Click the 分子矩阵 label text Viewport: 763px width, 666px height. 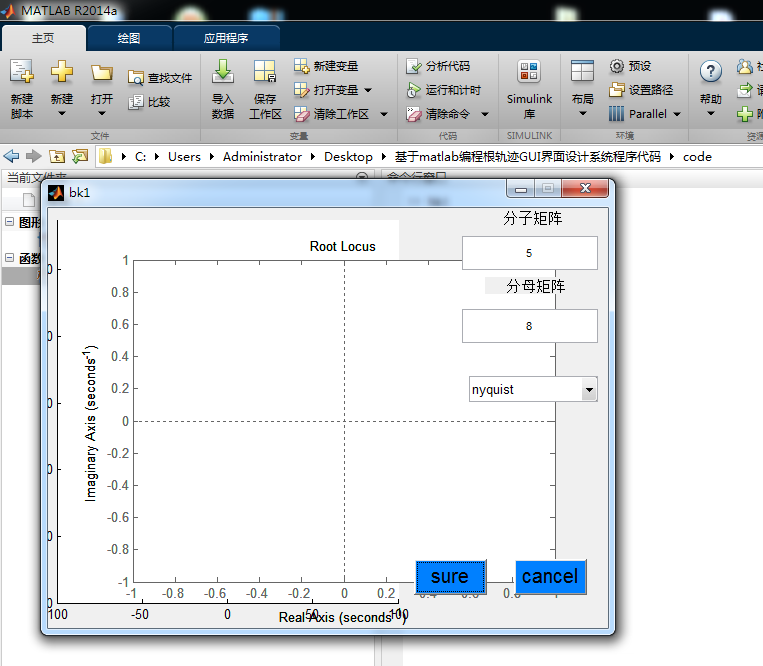pos(532,218)
